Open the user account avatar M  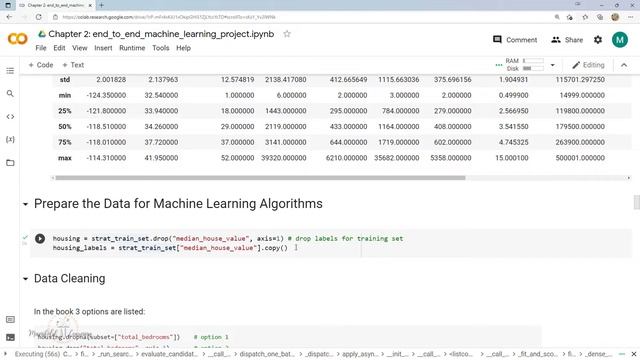tap(620, 40)
